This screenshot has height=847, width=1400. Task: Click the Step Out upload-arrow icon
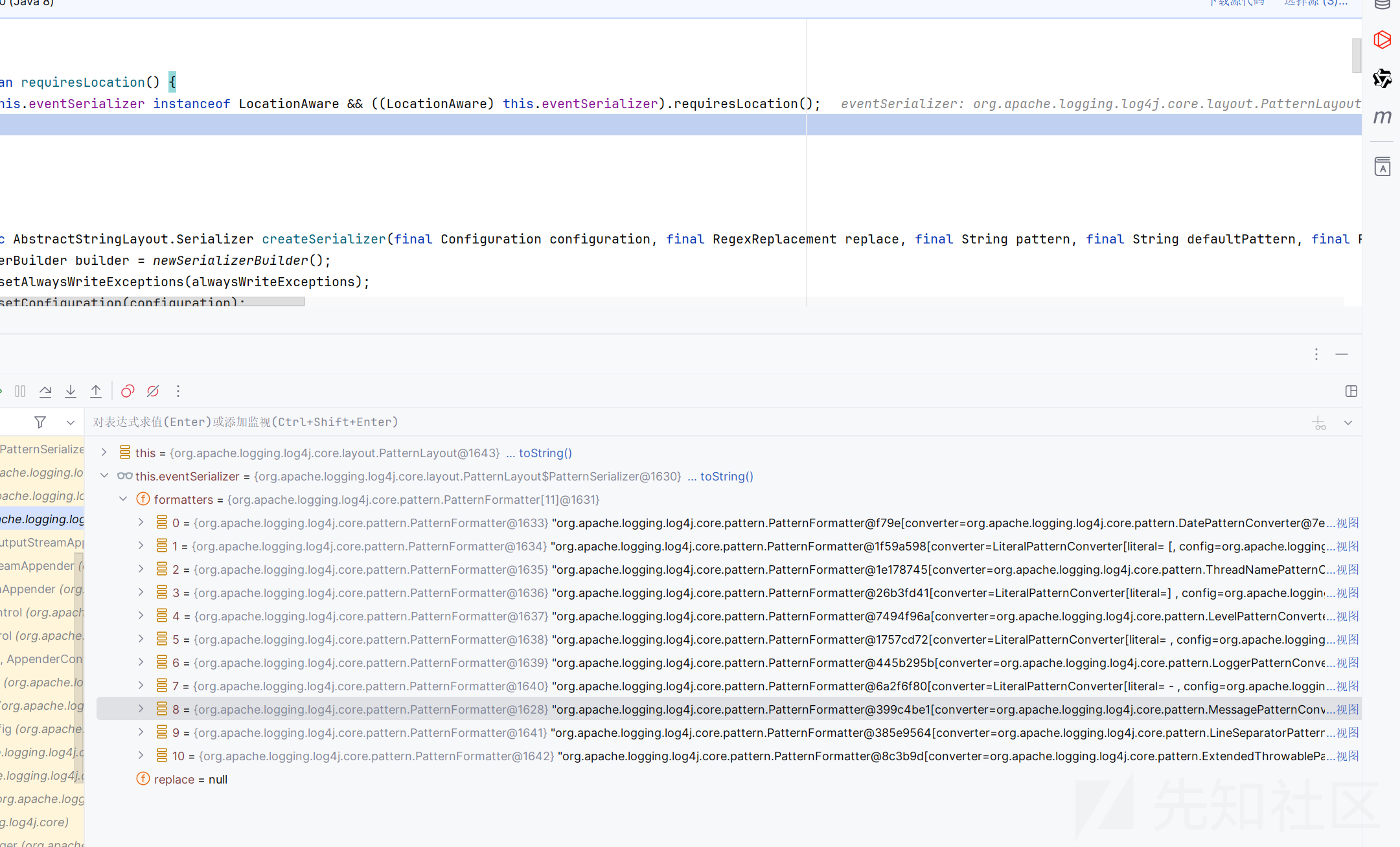(x=96, y=391)
